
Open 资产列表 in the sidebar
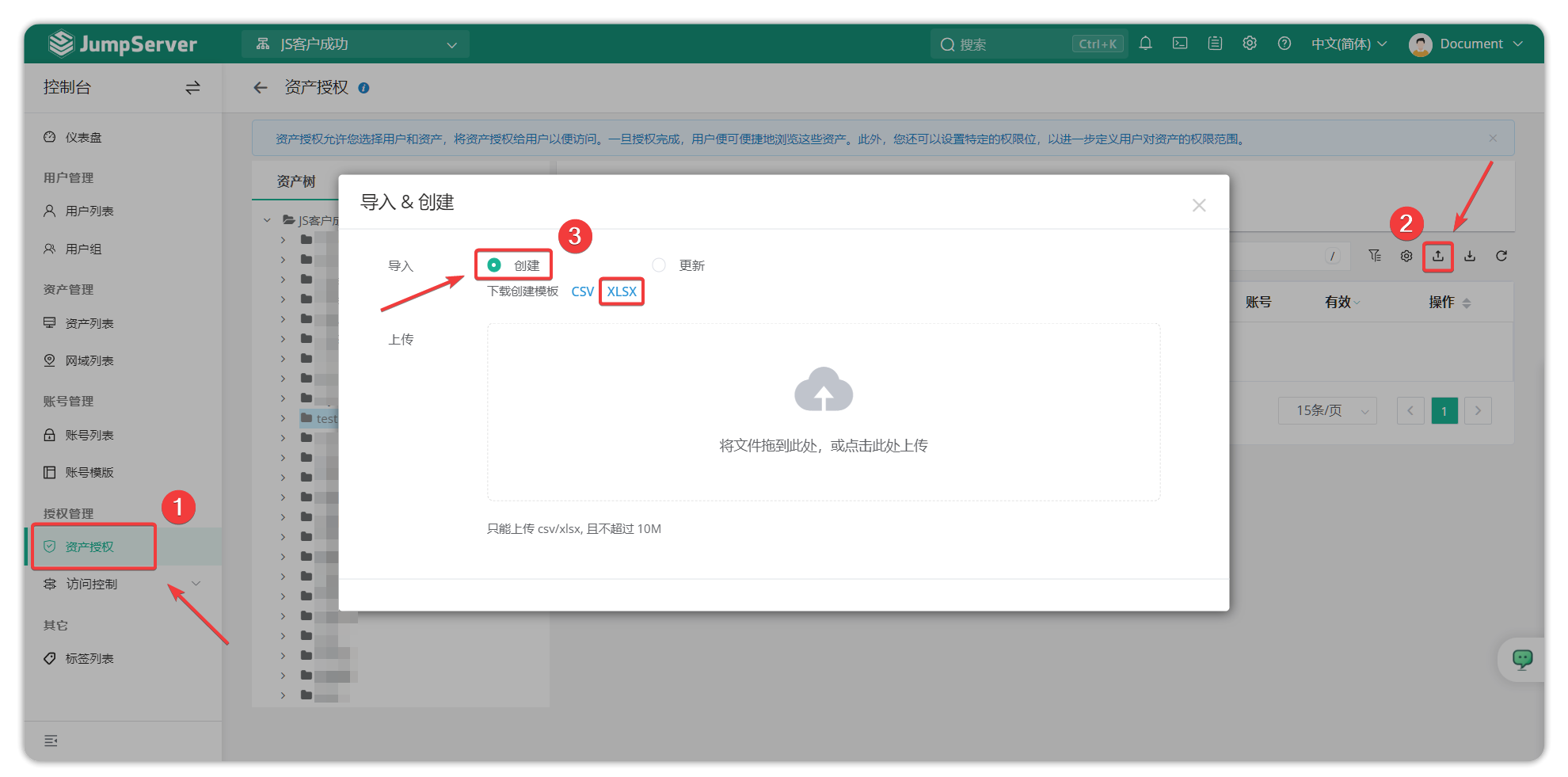click(x=89, y=323)
